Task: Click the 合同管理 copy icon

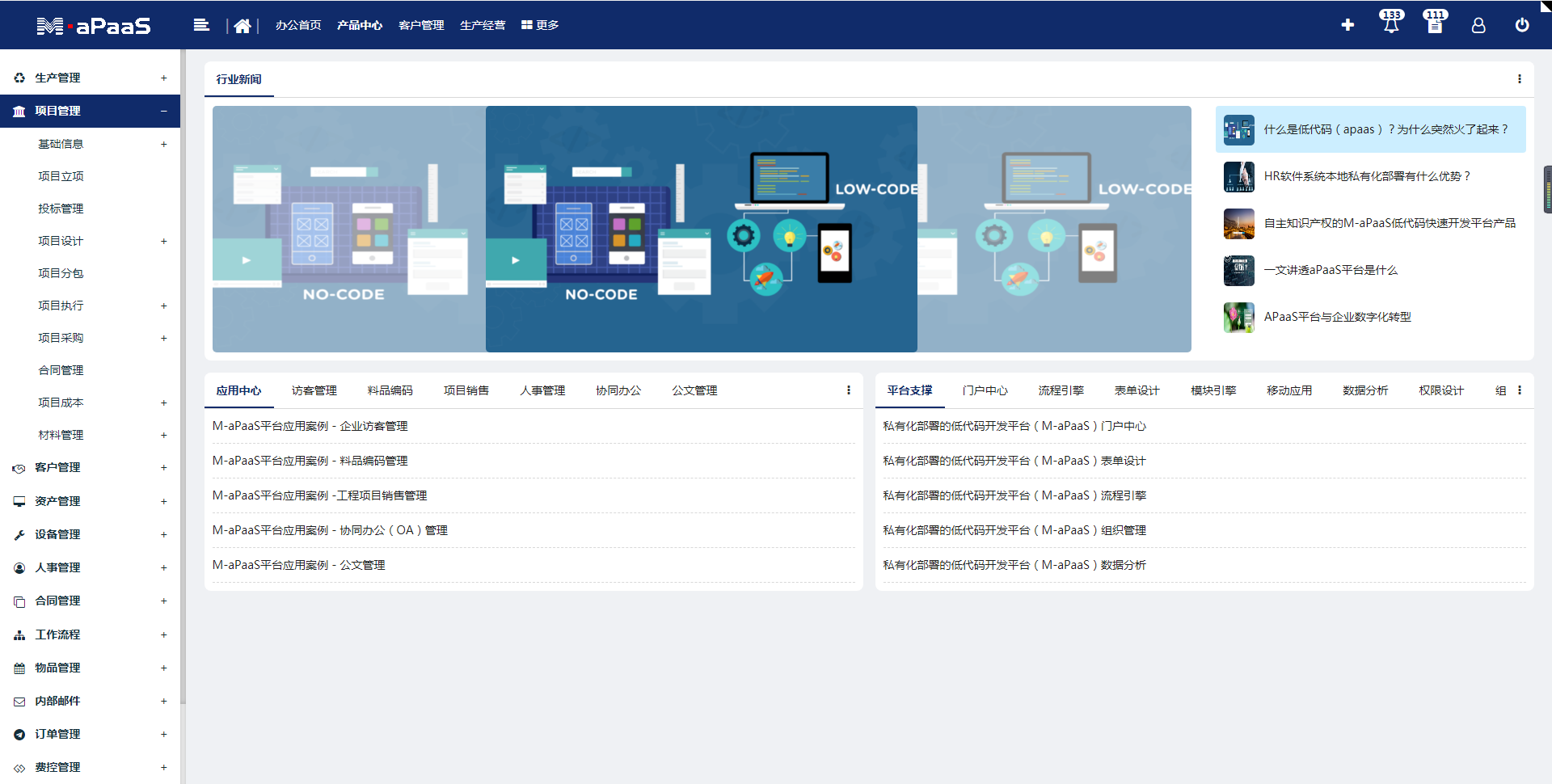Action: point(19,601)
